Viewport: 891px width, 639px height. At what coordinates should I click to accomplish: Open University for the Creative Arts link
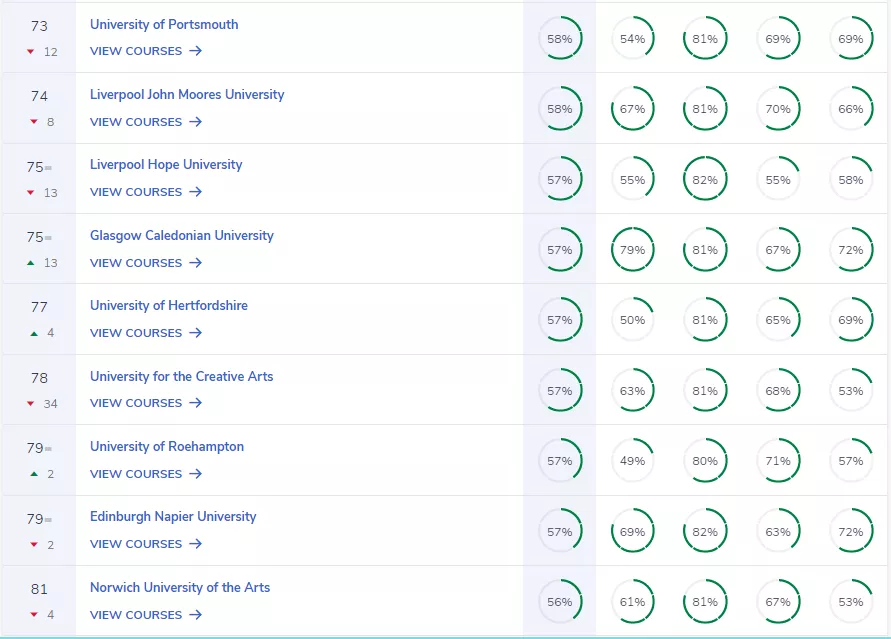pyautogui.click(x=181, y=377)
